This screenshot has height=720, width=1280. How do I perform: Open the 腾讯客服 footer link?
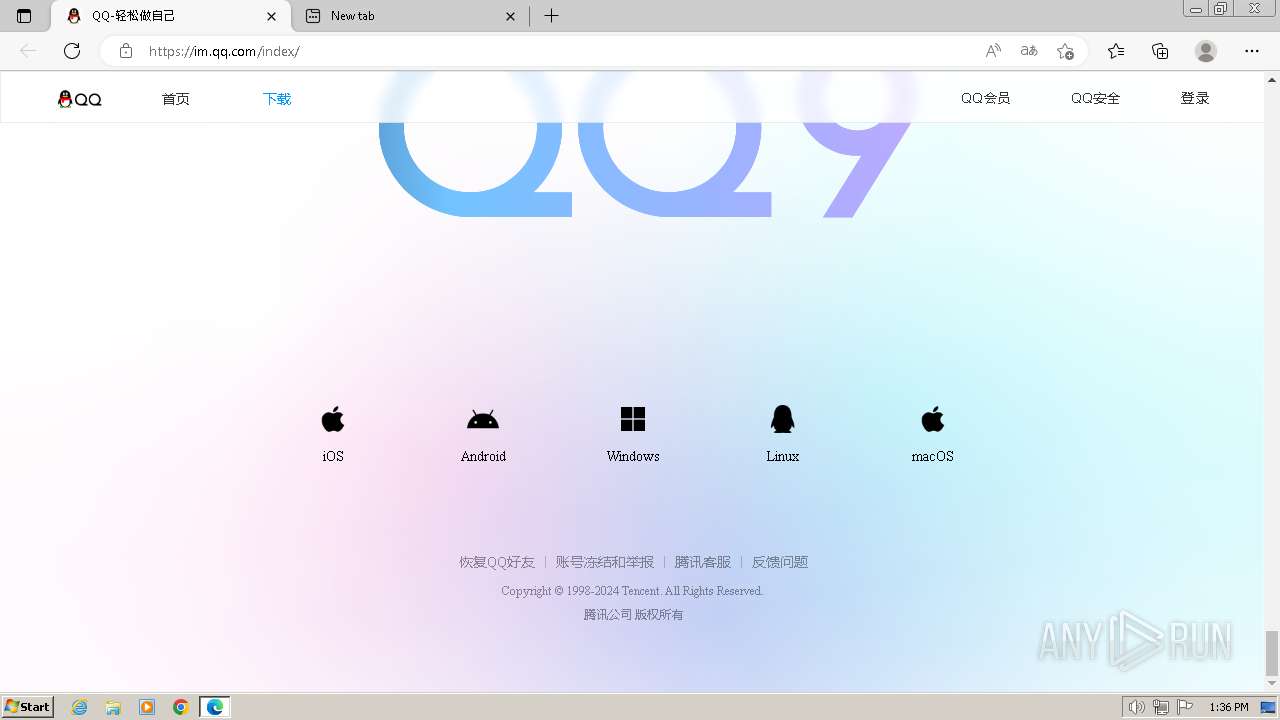tap(703, 562)
